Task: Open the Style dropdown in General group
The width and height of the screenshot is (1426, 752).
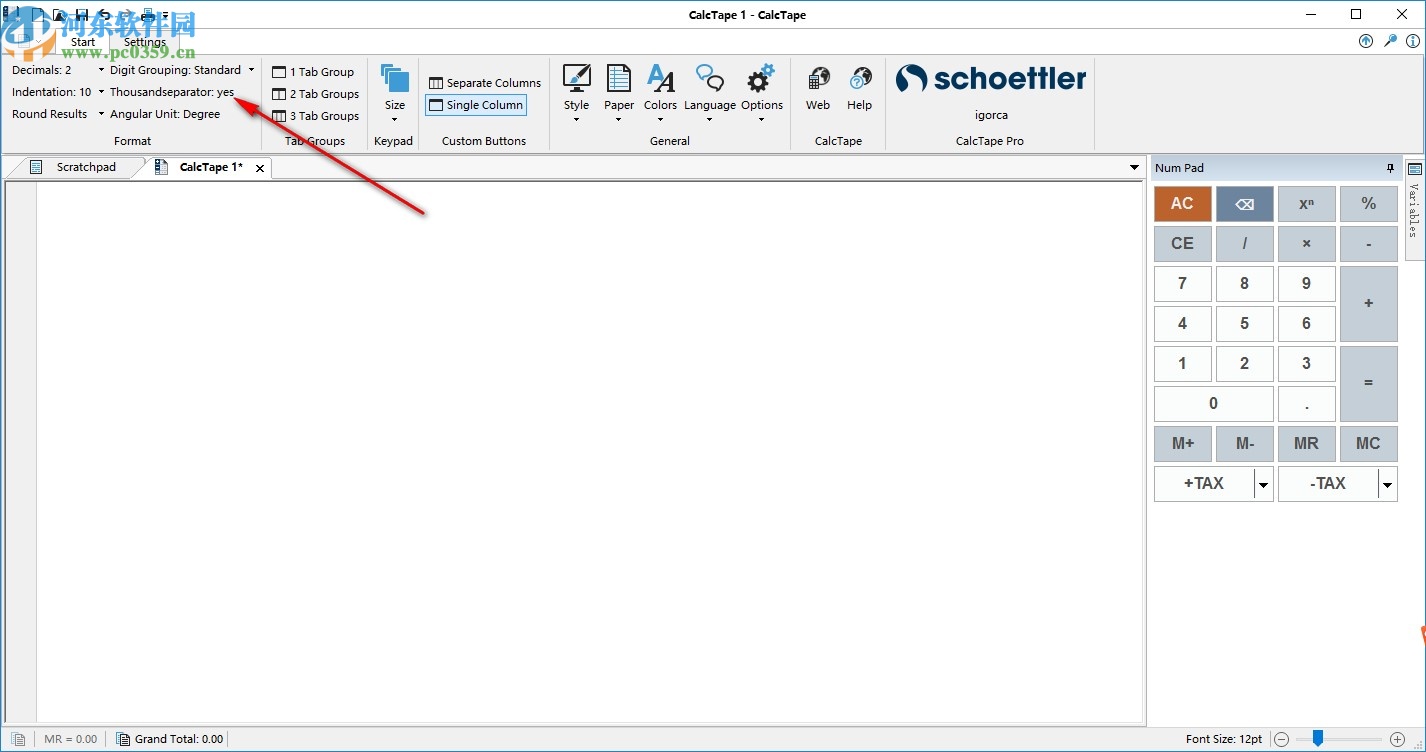Action: 576,91
